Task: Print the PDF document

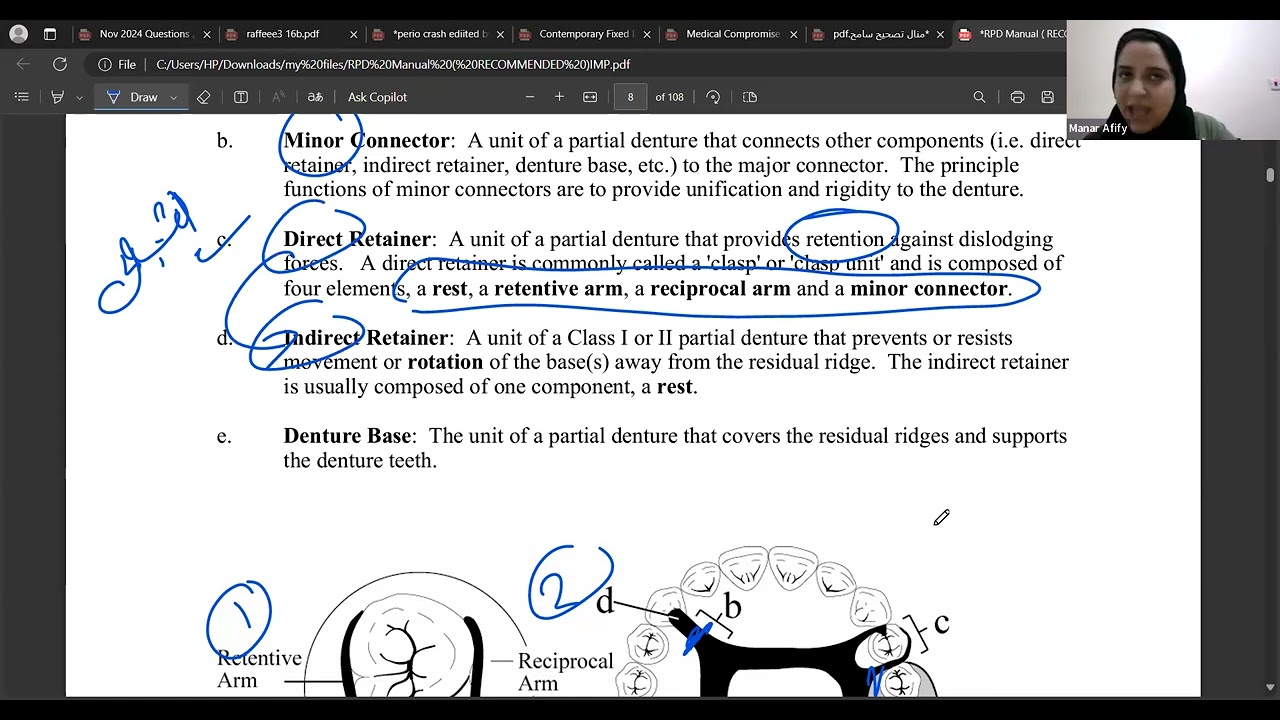Action: tap(1017, 97)
